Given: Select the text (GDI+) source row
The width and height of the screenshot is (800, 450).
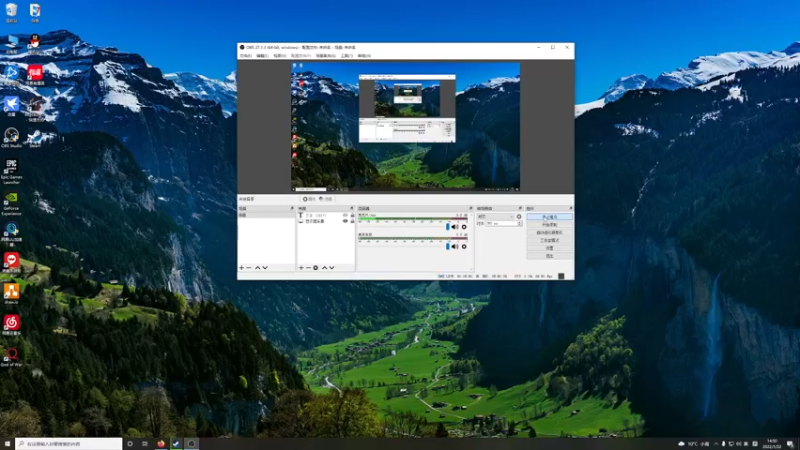Looking at the screenshot, I should 326,215.
